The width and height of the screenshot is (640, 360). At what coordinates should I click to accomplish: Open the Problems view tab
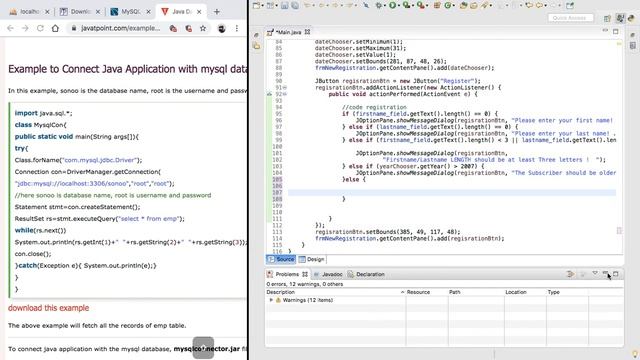pos(287,274)
